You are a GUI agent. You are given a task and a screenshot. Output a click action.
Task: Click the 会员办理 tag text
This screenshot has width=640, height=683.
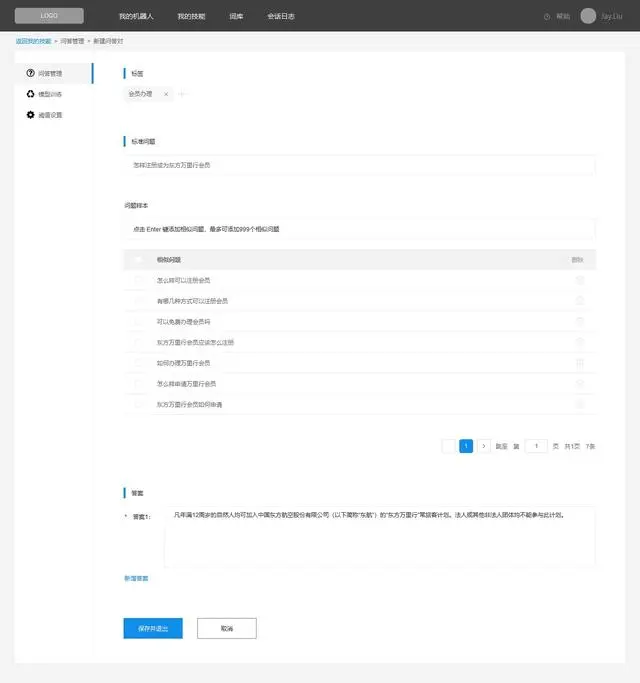[x=140, y=94]
